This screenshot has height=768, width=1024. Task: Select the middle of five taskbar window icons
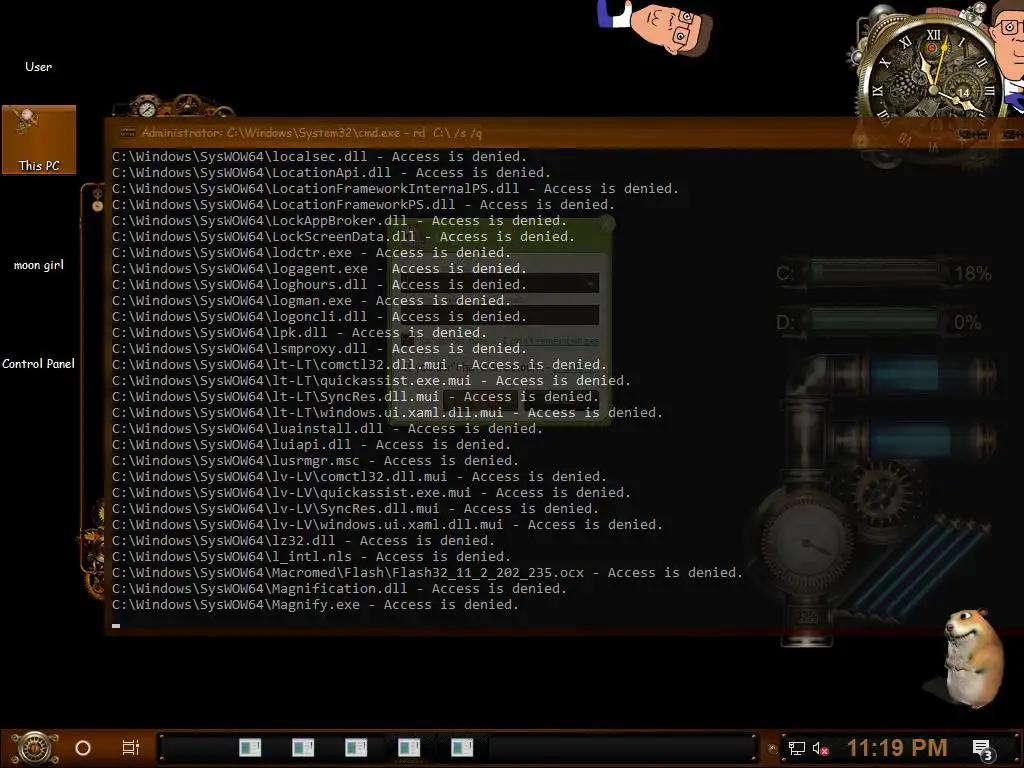tap(356, 747)
